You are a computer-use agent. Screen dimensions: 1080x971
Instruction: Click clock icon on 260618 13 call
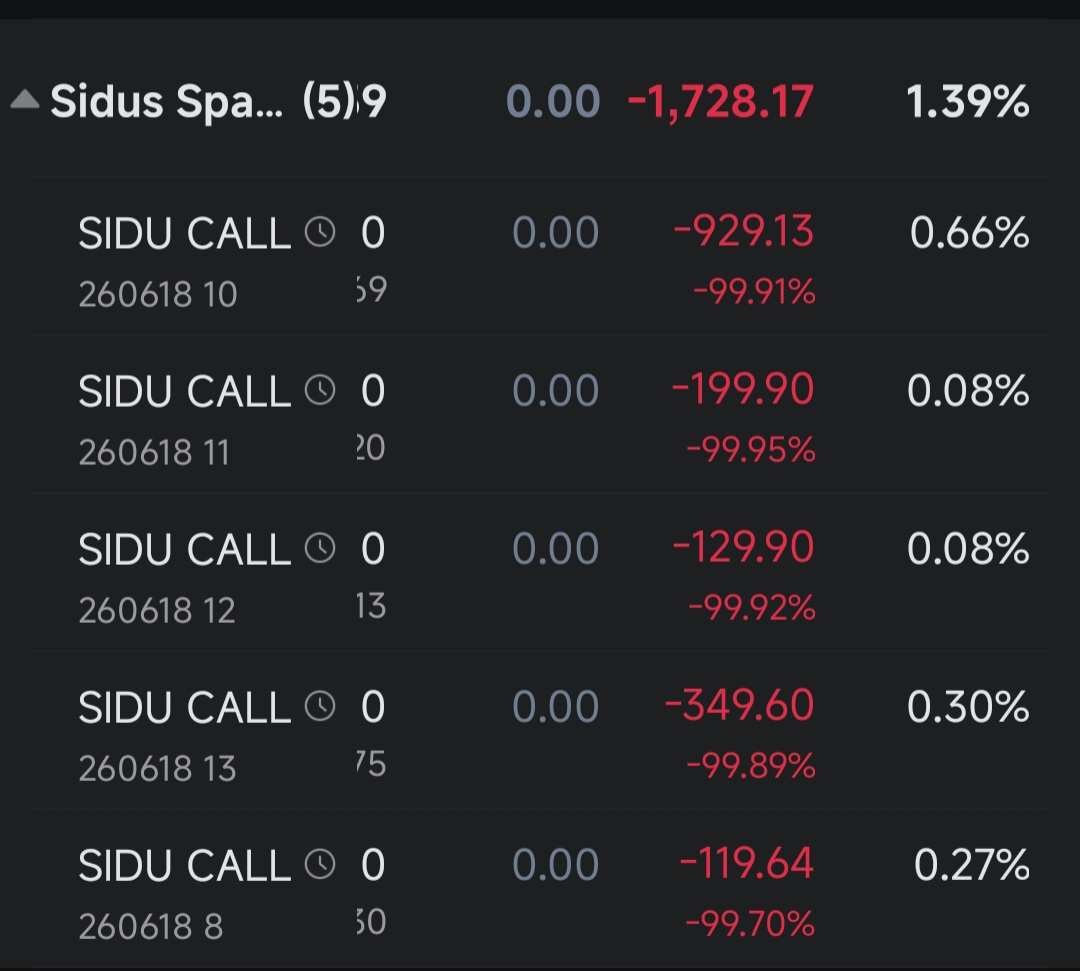point(320,706)
